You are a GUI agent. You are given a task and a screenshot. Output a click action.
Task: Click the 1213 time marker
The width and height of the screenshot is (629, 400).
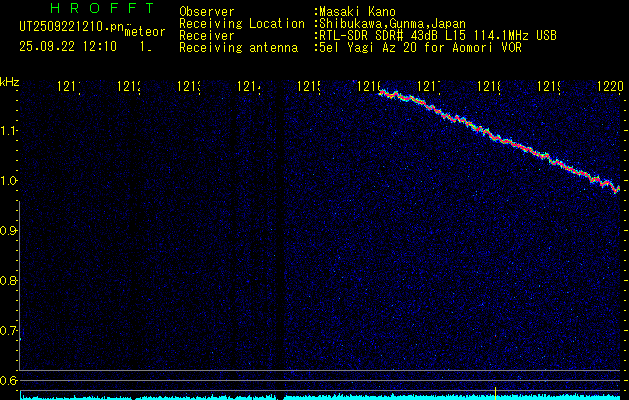[189, 87]
